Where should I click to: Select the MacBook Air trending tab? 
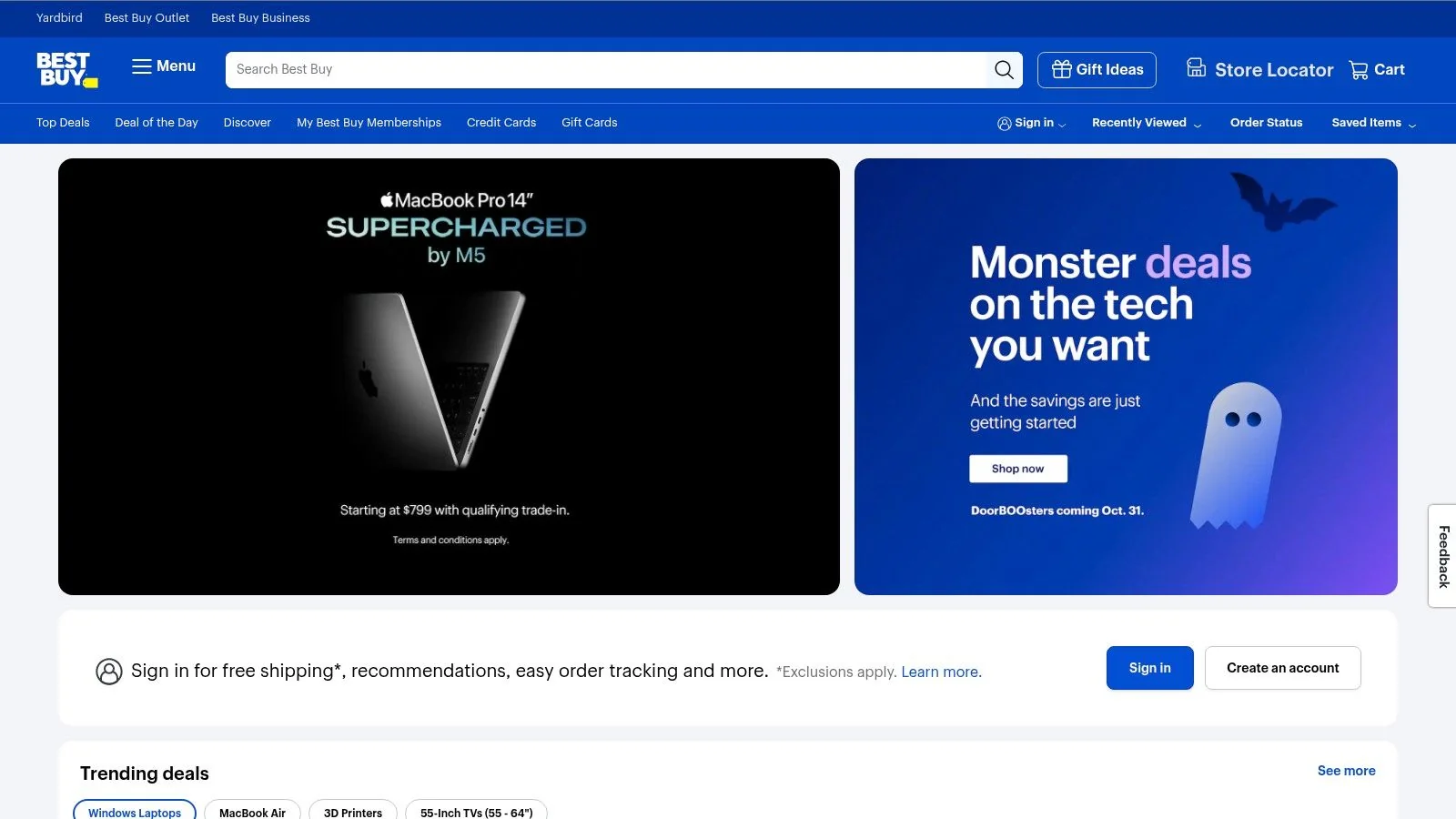[x=252, y=810]
